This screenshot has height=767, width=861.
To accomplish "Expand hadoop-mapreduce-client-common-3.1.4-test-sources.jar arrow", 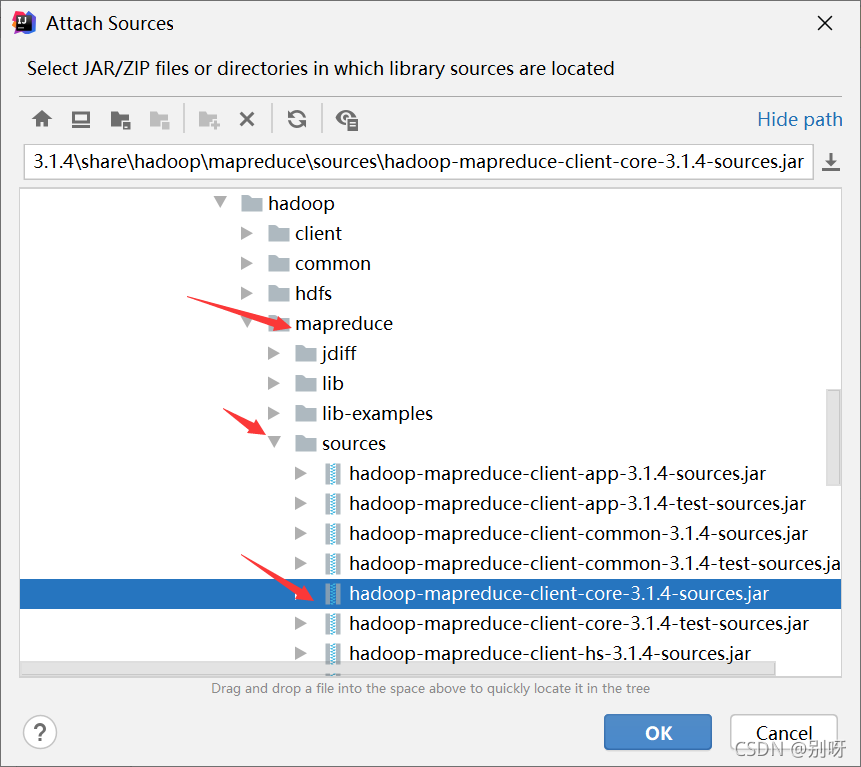I will coord(300,563).
